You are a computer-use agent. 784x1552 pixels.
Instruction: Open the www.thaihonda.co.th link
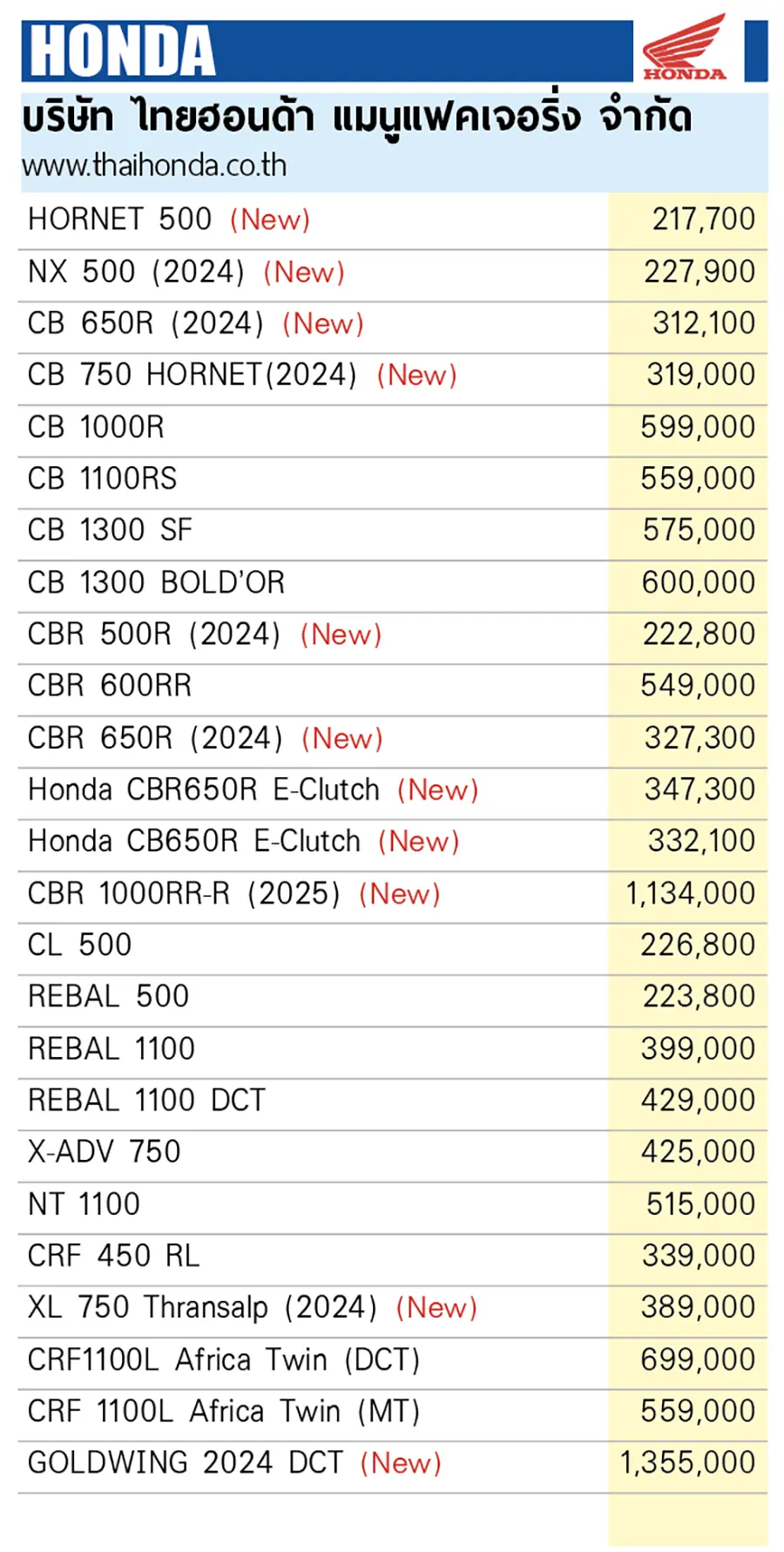point(154,166)
